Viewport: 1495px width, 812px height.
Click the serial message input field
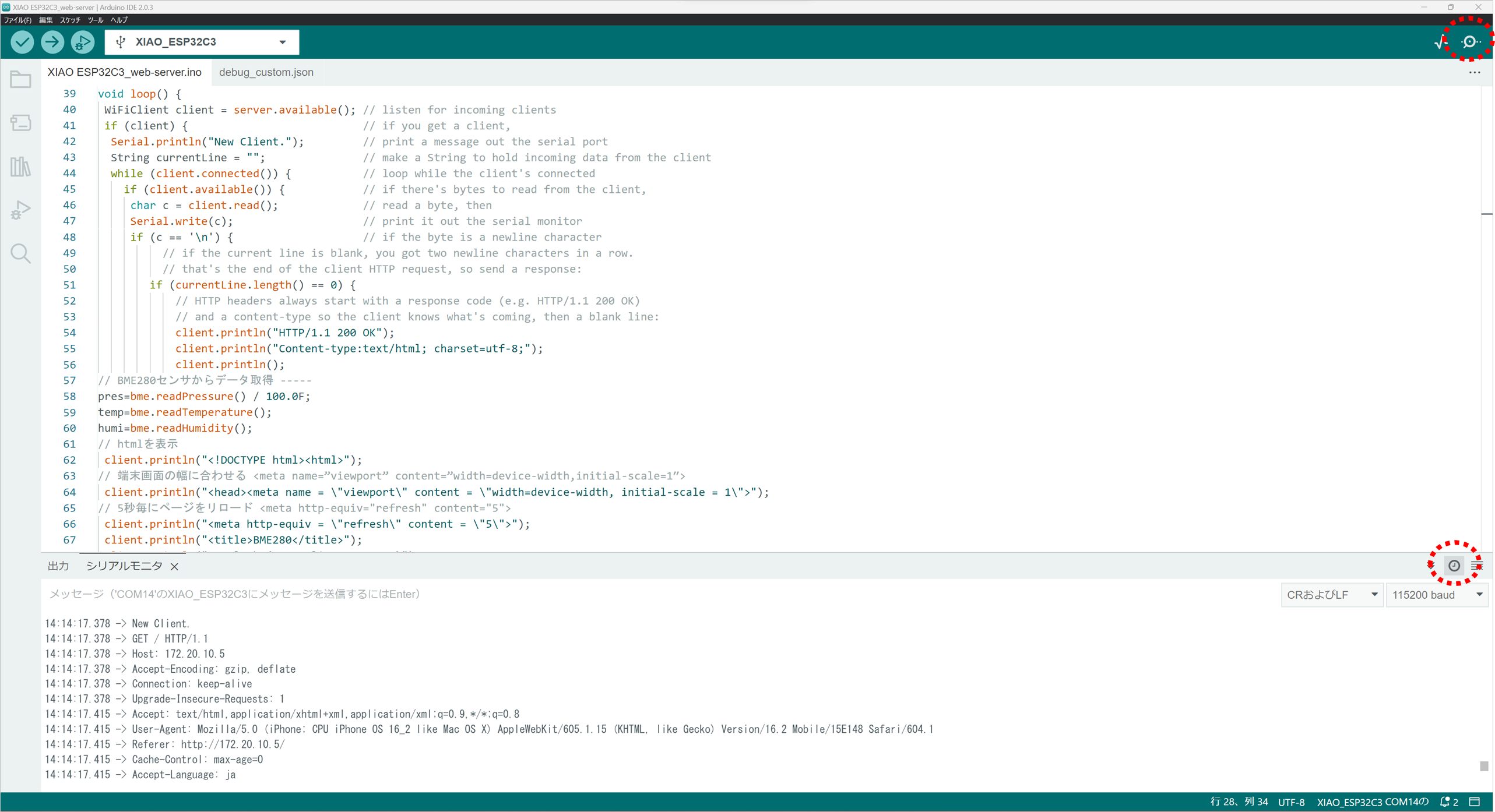point(641,594)
